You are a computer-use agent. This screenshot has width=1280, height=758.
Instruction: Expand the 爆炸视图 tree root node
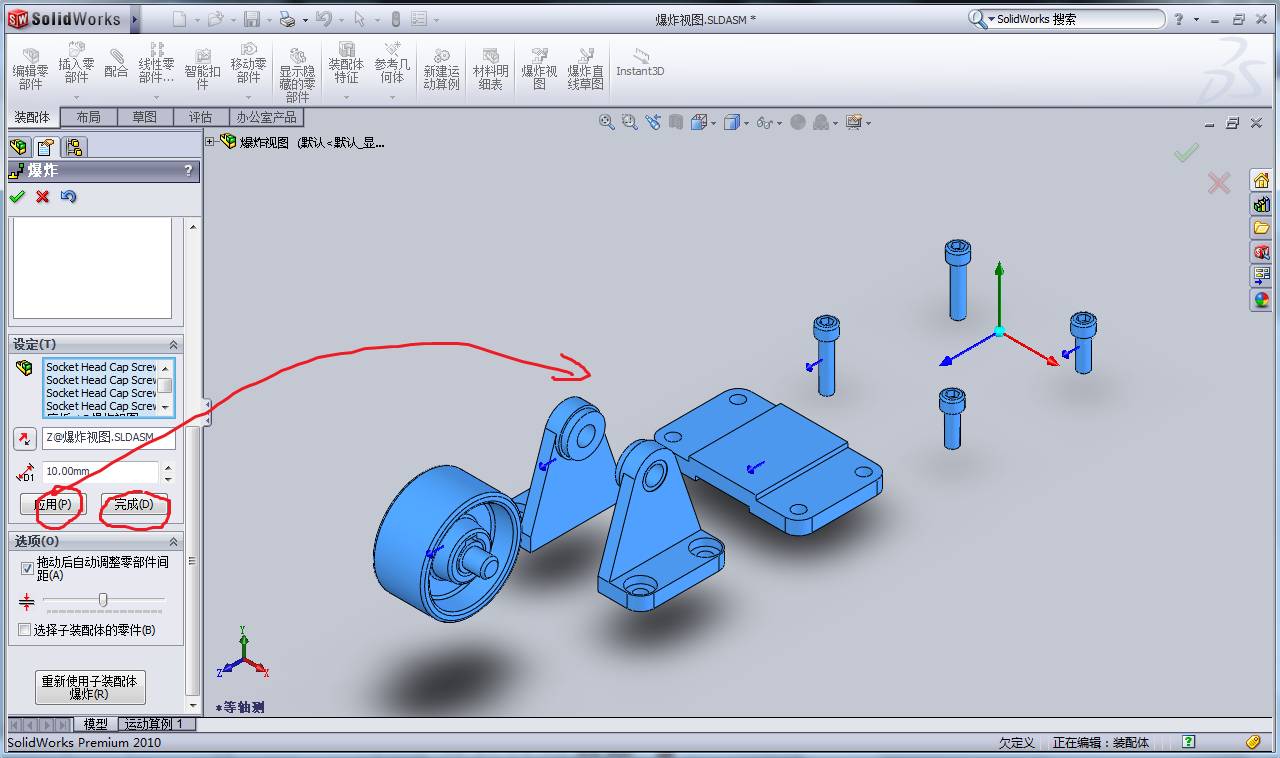pos(211,142)
